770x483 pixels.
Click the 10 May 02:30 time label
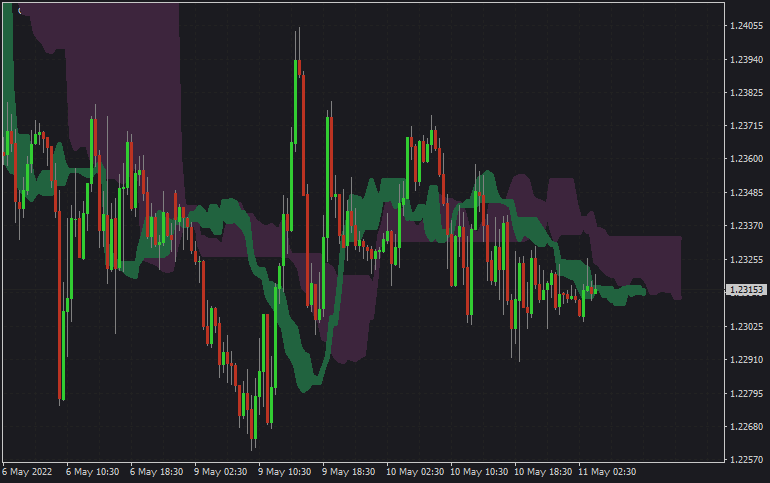tap(415, 472)
